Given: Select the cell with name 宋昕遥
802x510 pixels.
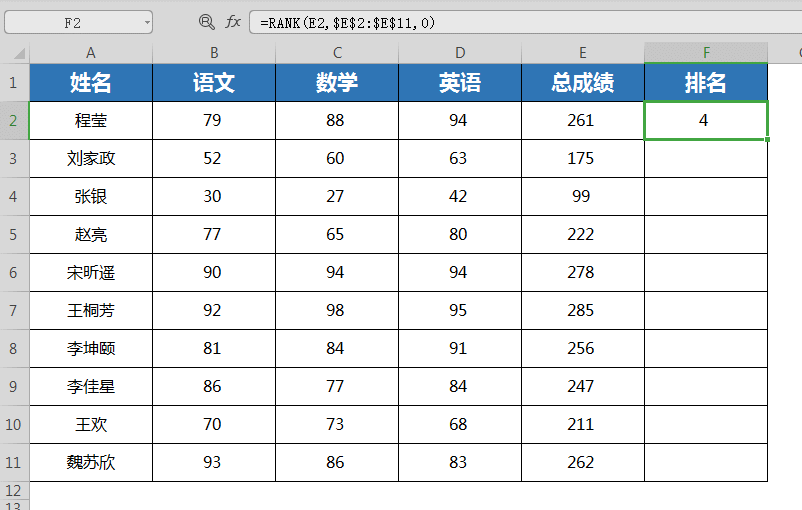Looking at the screenshot, I should [x=91, y=273].
